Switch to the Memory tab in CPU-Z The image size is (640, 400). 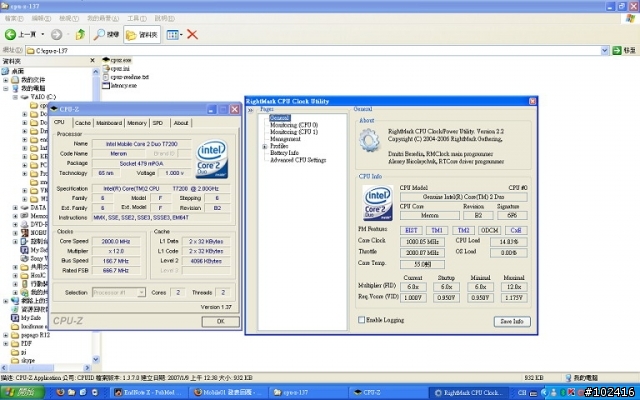(136, 123)
